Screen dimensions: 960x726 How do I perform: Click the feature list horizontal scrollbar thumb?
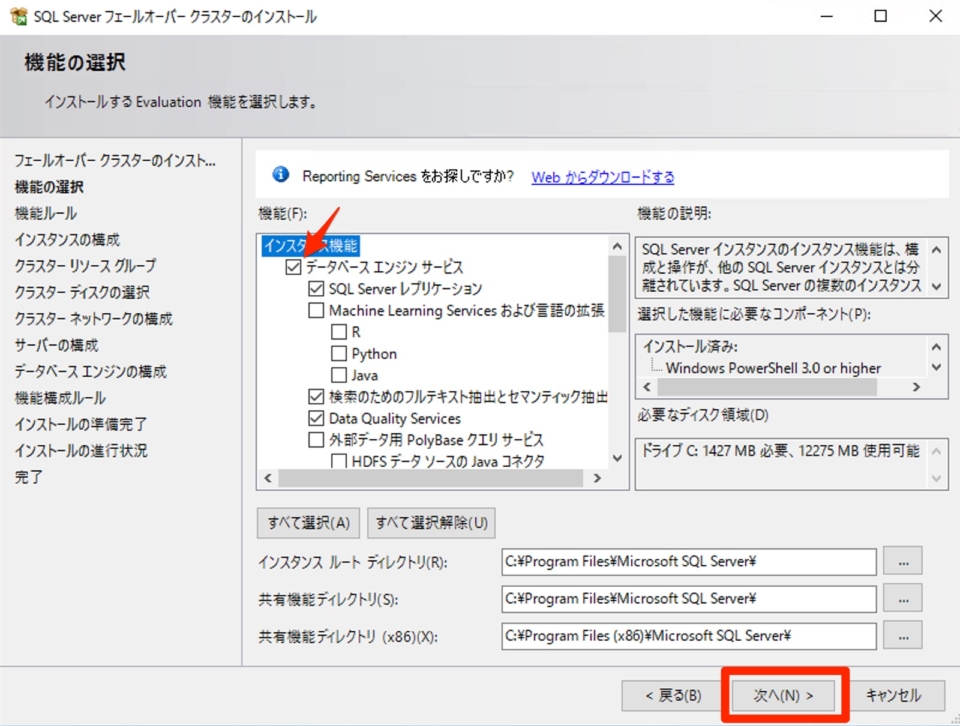click(430, 478)
